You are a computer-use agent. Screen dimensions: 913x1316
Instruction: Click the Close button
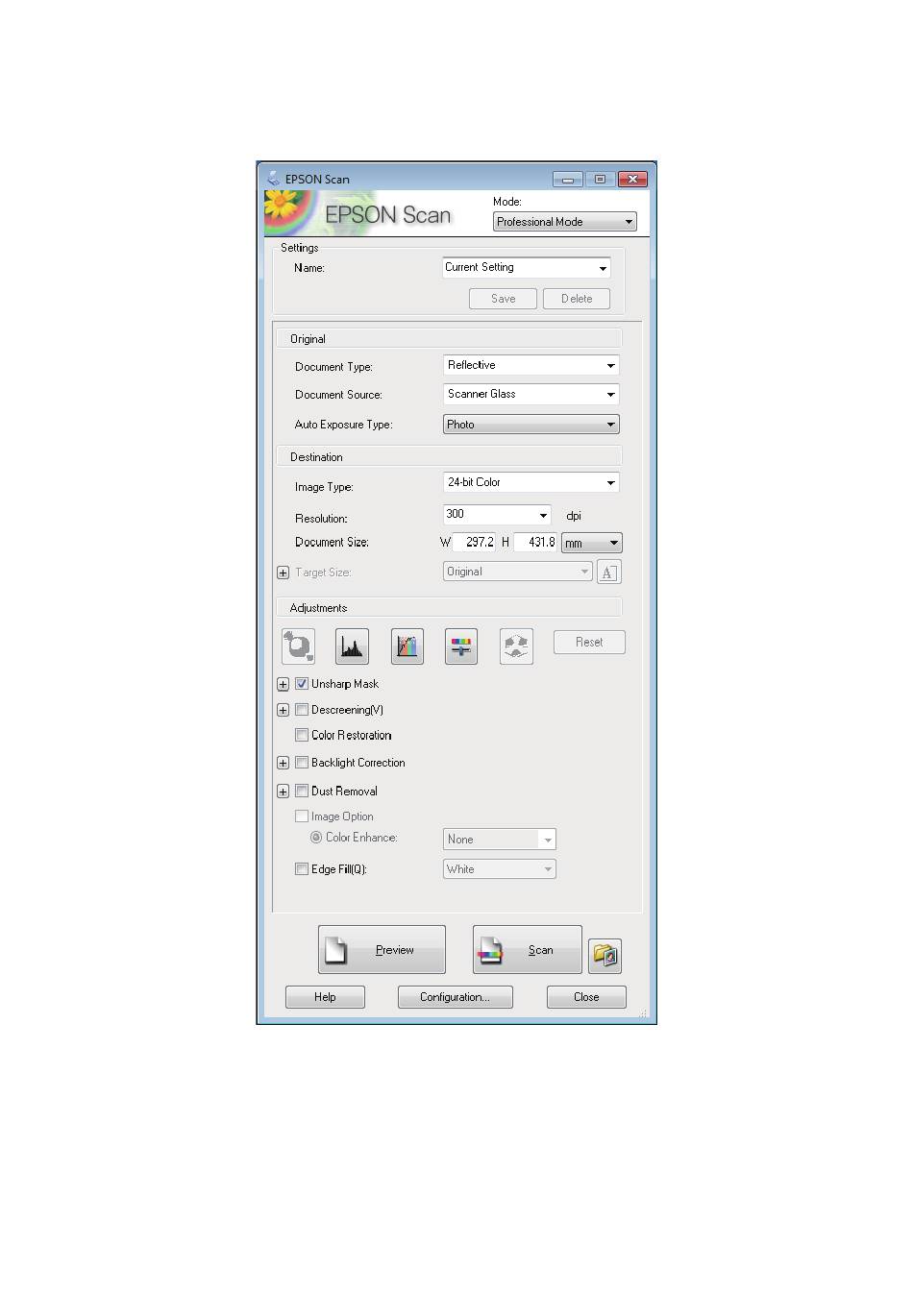586,997
